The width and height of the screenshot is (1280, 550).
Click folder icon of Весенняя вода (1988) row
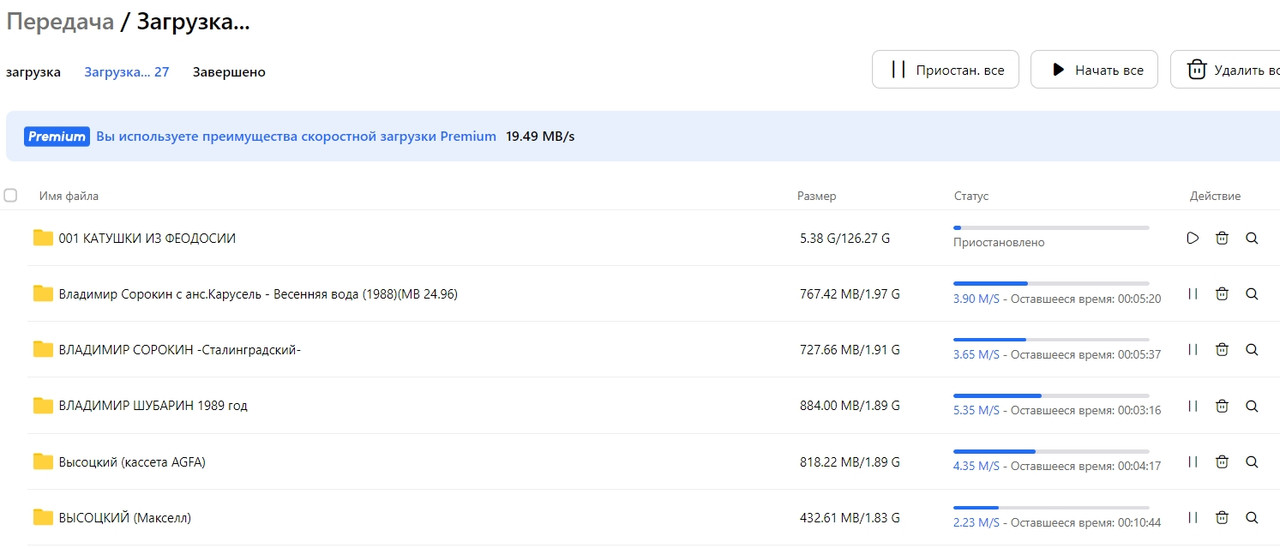43,294
